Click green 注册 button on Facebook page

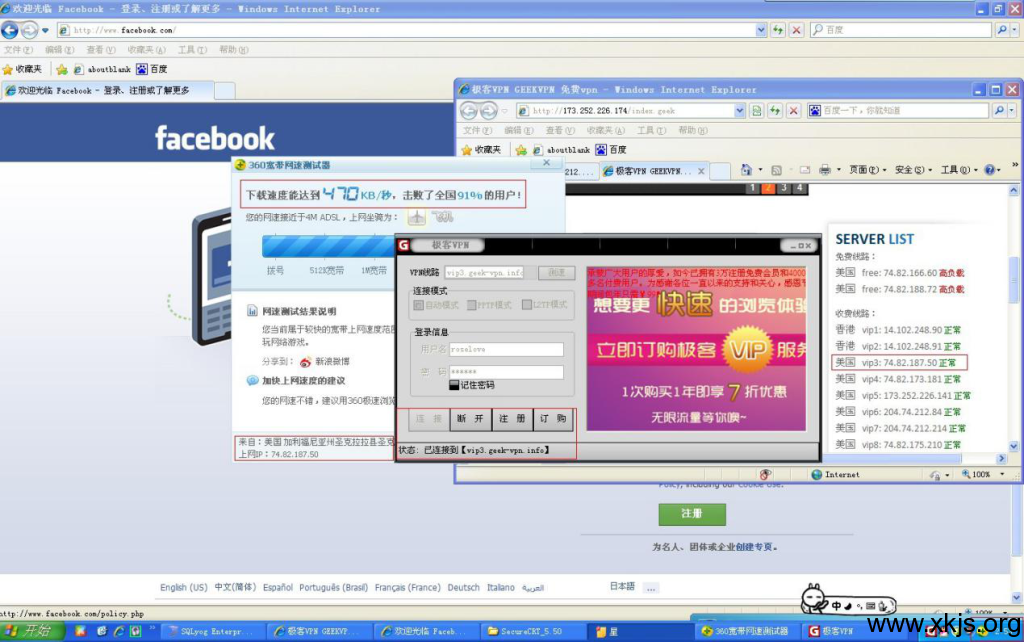692,514
